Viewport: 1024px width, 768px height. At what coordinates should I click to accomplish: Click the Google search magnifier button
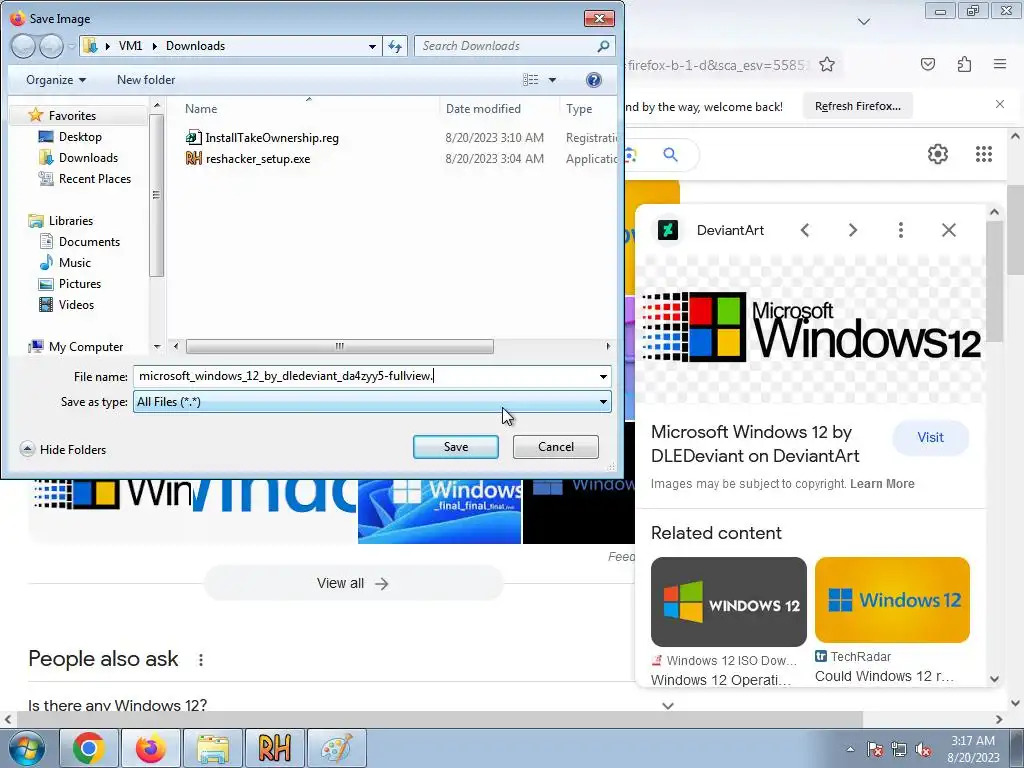[x=671, y=155]
